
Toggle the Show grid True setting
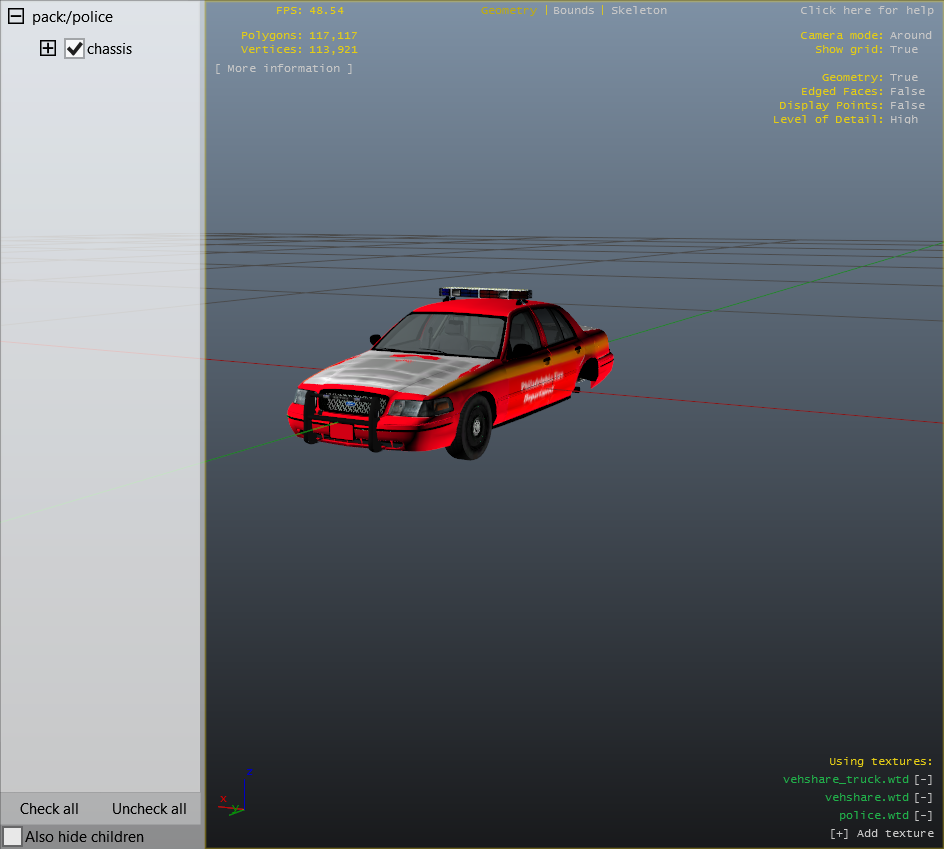click(903, 50)
